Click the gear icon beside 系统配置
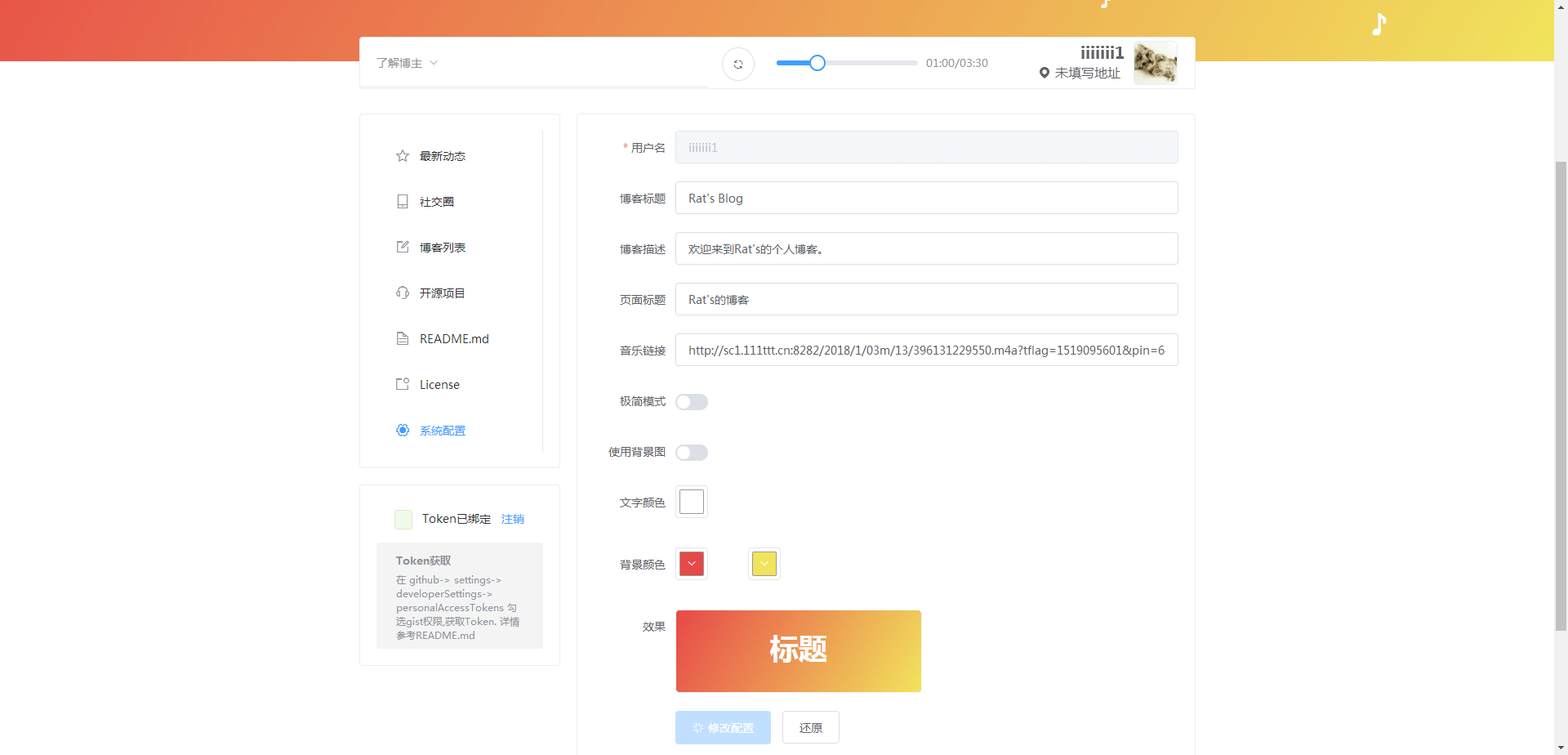This screenshot has height=755, width=1568. 403,430
